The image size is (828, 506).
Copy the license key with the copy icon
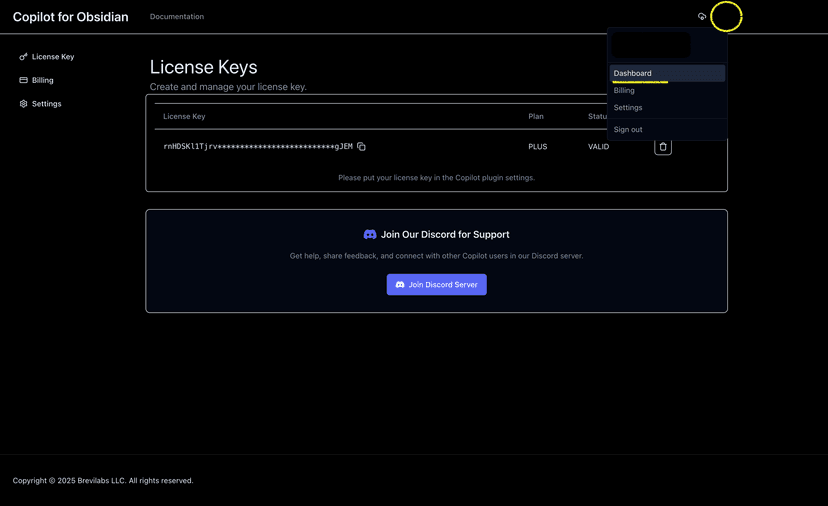361,147
